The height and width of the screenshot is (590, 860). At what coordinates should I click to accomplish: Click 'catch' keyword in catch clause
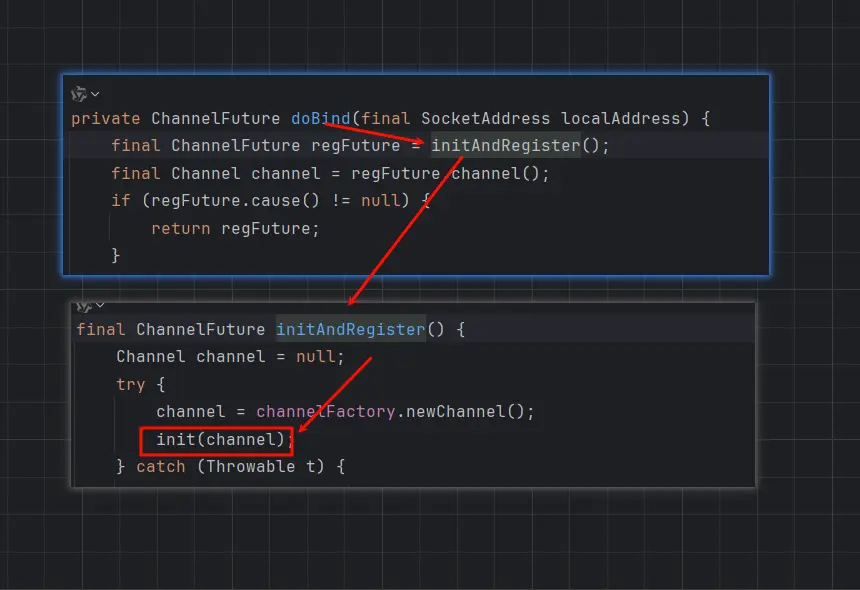tap(161, 466)
